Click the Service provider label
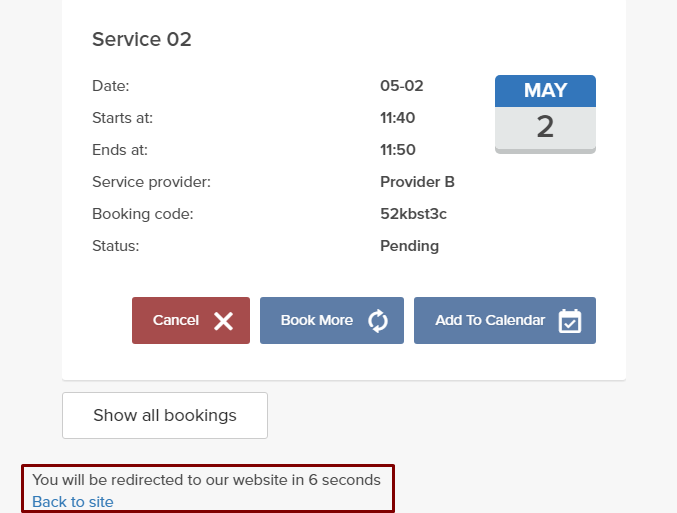This screenshot has height=513, width=677. tap(151, 182)
